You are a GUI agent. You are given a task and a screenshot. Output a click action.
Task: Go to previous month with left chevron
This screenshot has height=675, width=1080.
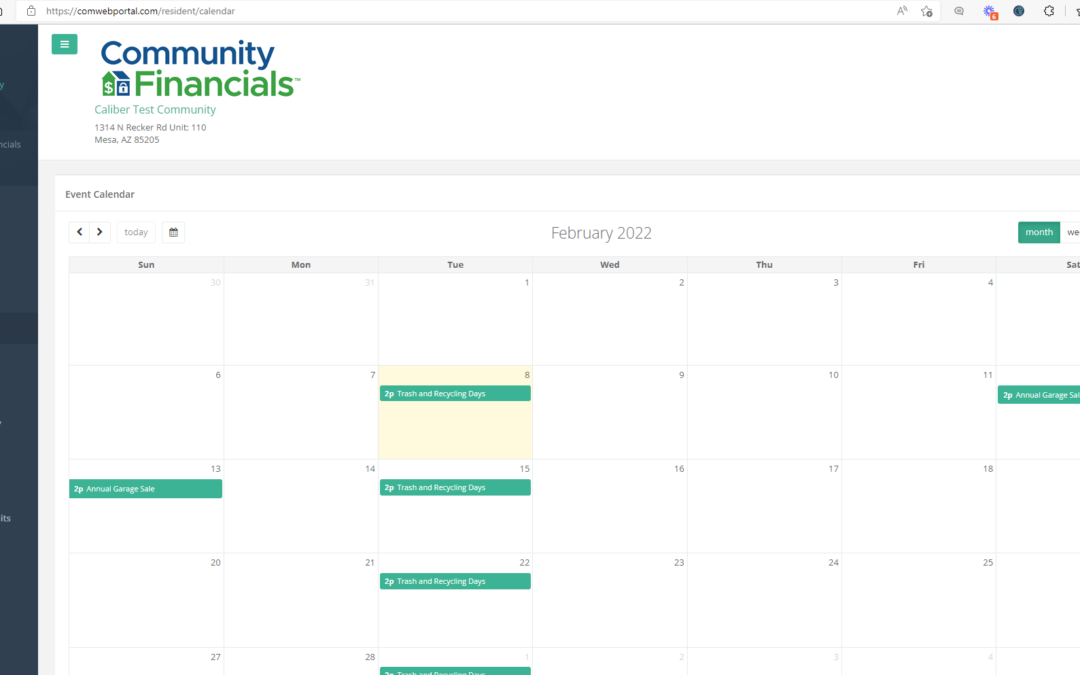click(80, 232)
